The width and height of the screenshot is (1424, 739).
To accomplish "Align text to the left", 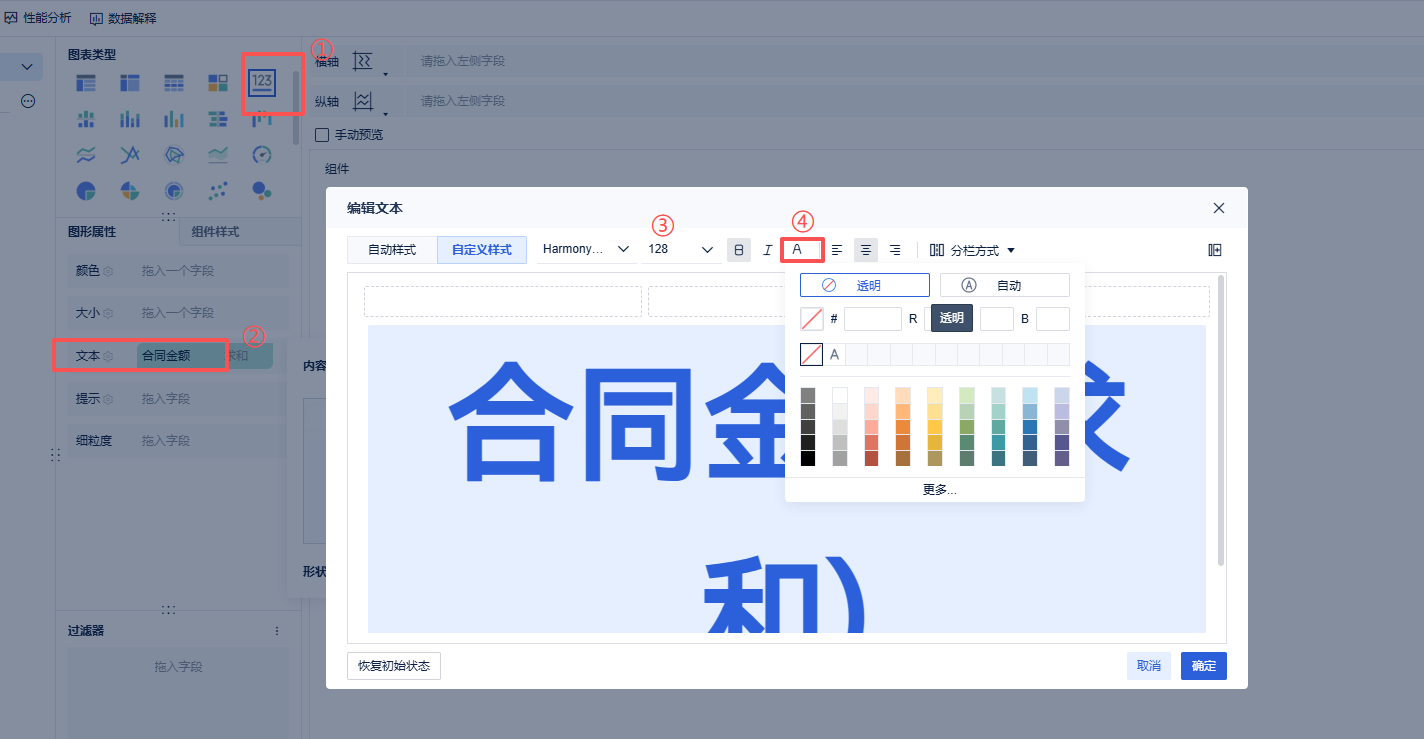I will [837, 250].
